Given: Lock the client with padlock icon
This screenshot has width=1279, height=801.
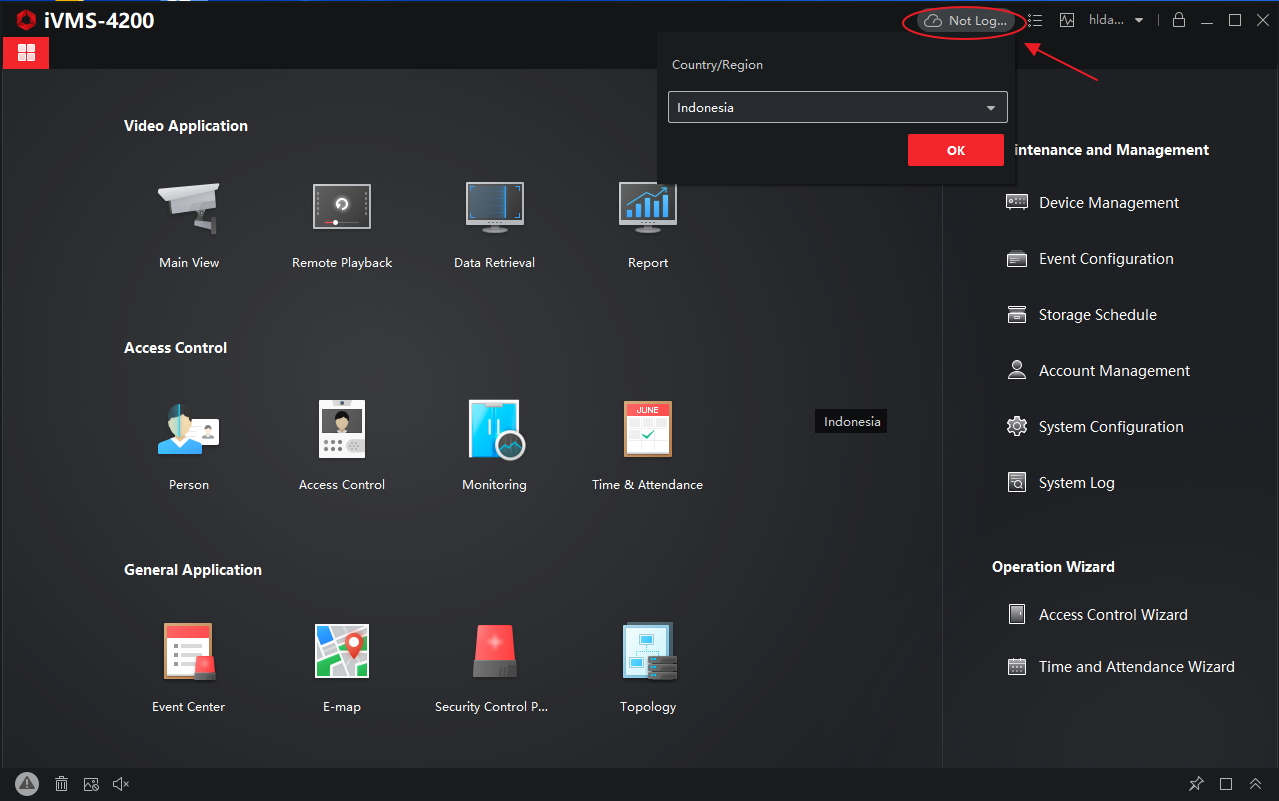Looking at the screenshot, I should coord(1179,20).
